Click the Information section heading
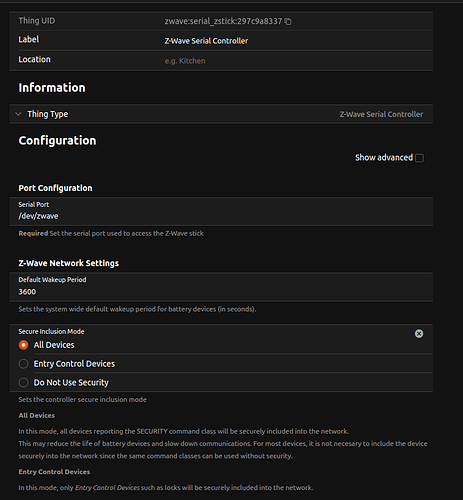The image size is (463, 500). pyautogui.click(x=52, y=88)
